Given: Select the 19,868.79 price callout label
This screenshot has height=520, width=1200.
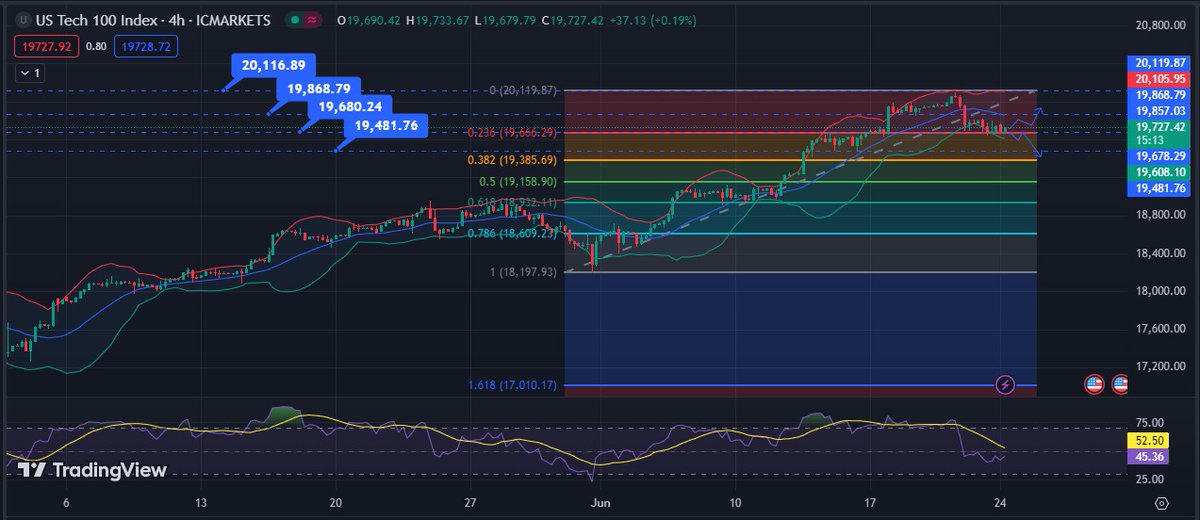Looking at the screenshot, I should tap(318, 88).
